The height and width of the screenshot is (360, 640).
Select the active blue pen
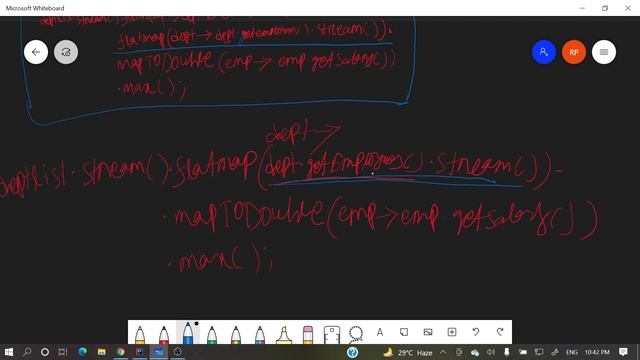pyautogui.click(x=188, y=333)
